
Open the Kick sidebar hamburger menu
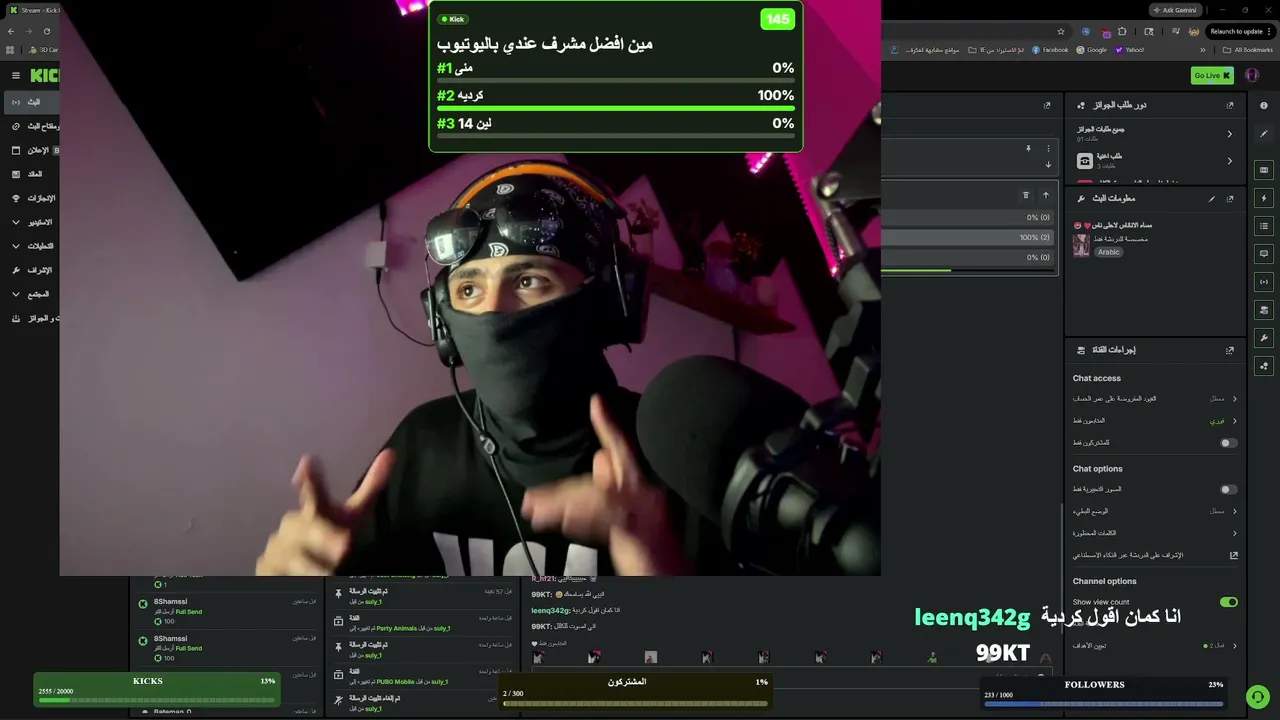click(x=16, y=75)
